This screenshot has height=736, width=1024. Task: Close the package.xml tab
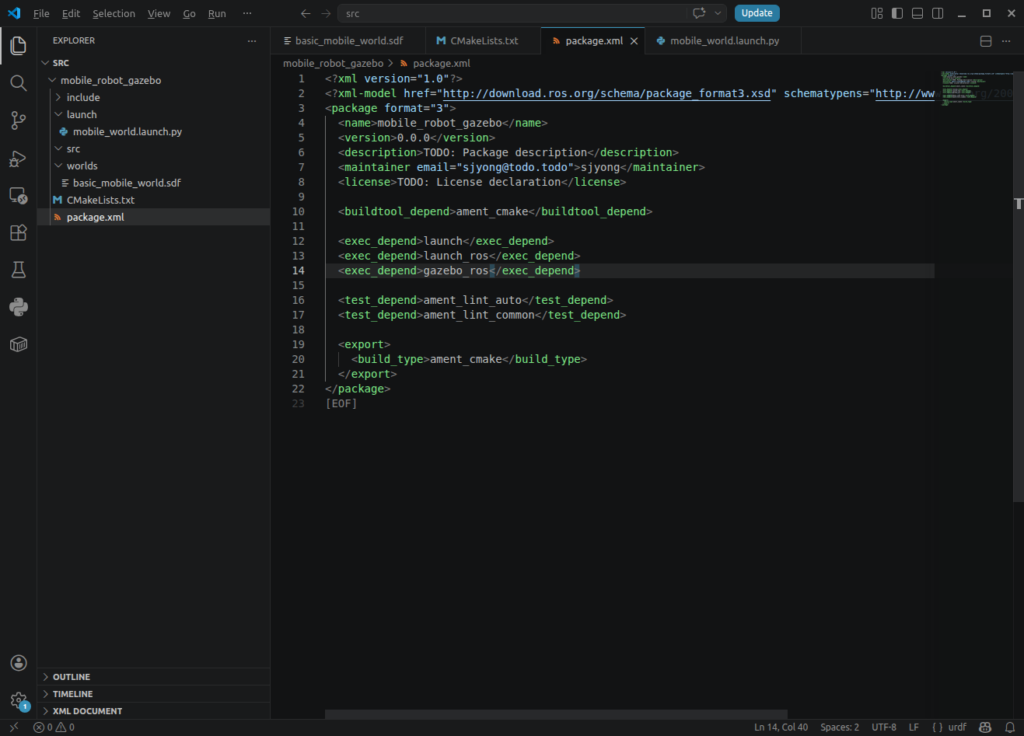(633, 40)
